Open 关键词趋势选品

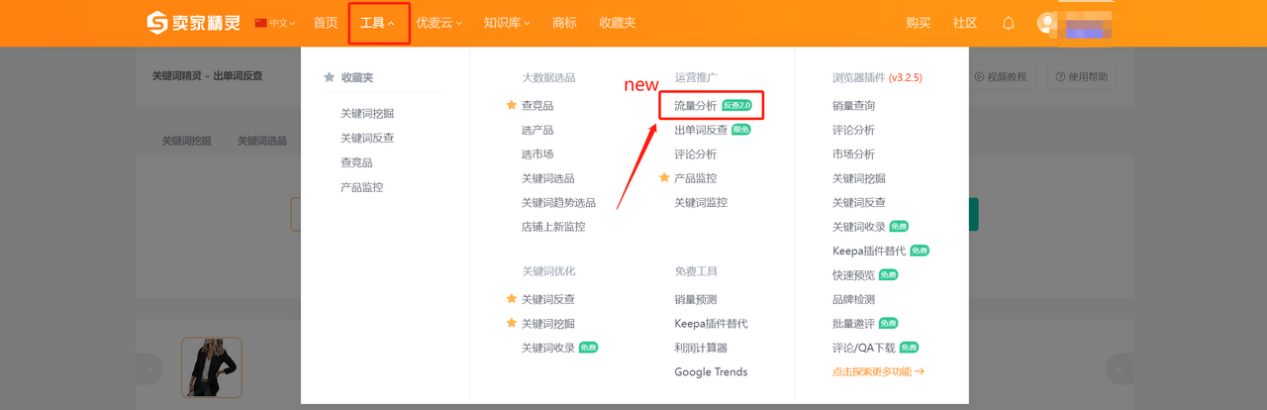(558, 203)
